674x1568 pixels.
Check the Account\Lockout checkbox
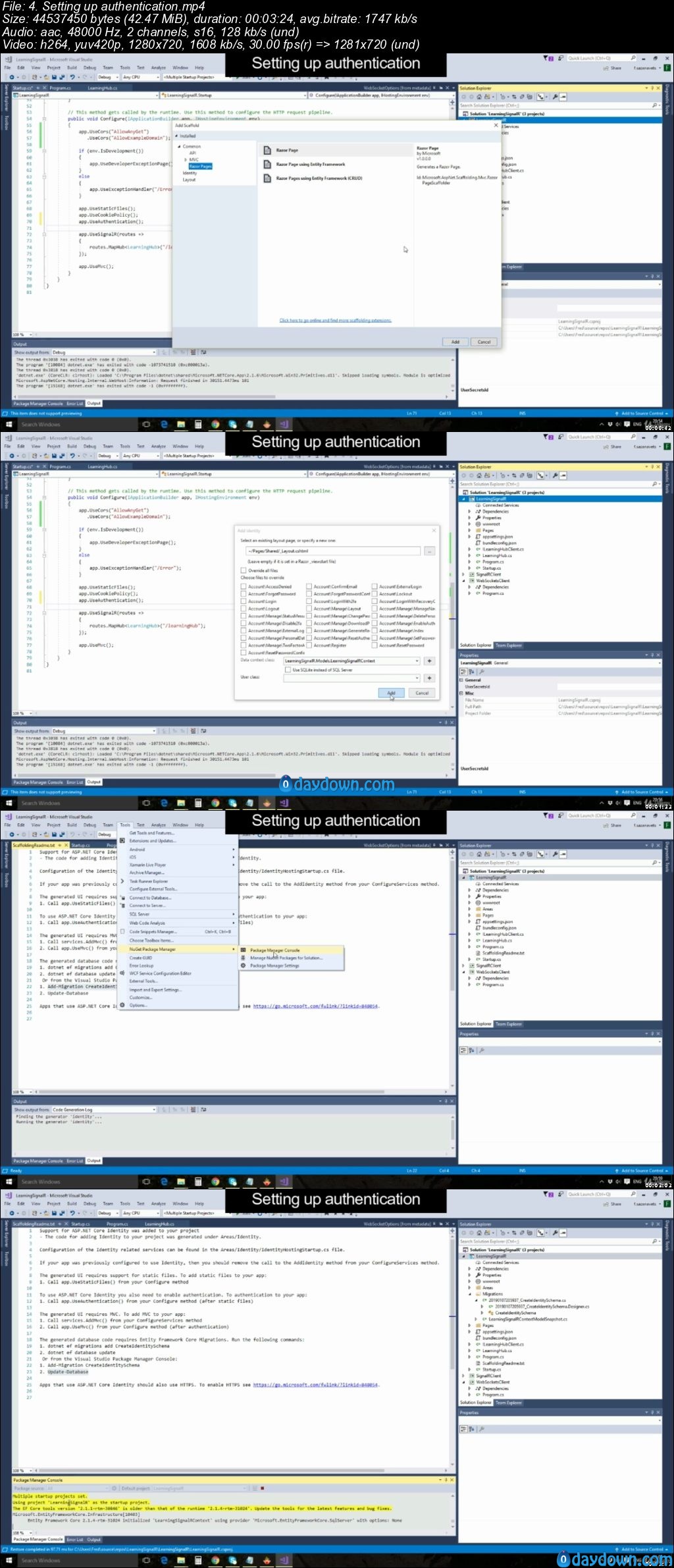374,593
